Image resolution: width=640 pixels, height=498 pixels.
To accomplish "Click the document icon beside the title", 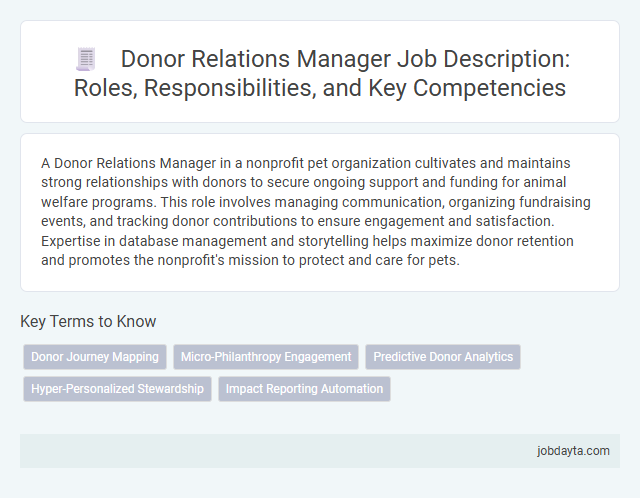I will point(86,59).
